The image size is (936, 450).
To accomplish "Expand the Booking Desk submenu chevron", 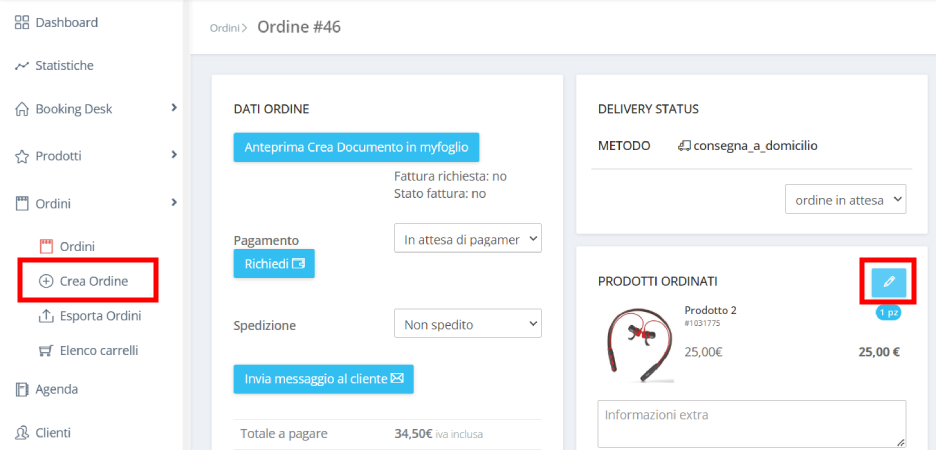I will point(173,108).
